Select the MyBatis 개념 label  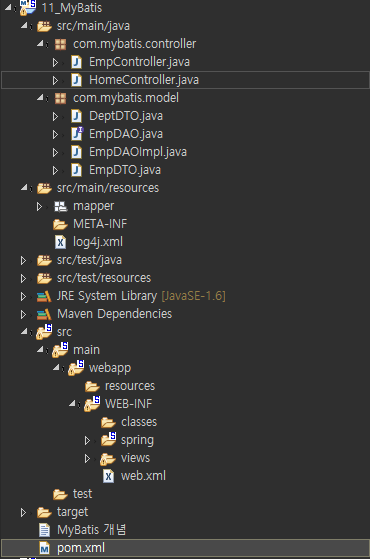(92, 530)
